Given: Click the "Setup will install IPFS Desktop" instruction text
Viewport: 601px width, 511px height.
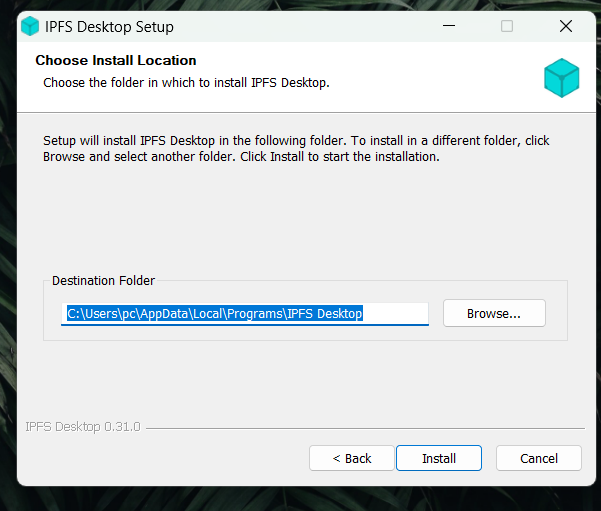Looking at the screenshot, I should pyautogui.click(x=296, y=149).
